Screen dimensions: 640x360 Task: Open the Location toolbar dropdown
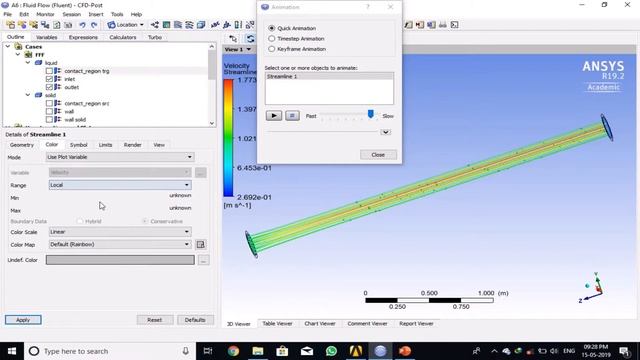pos(125,25)
